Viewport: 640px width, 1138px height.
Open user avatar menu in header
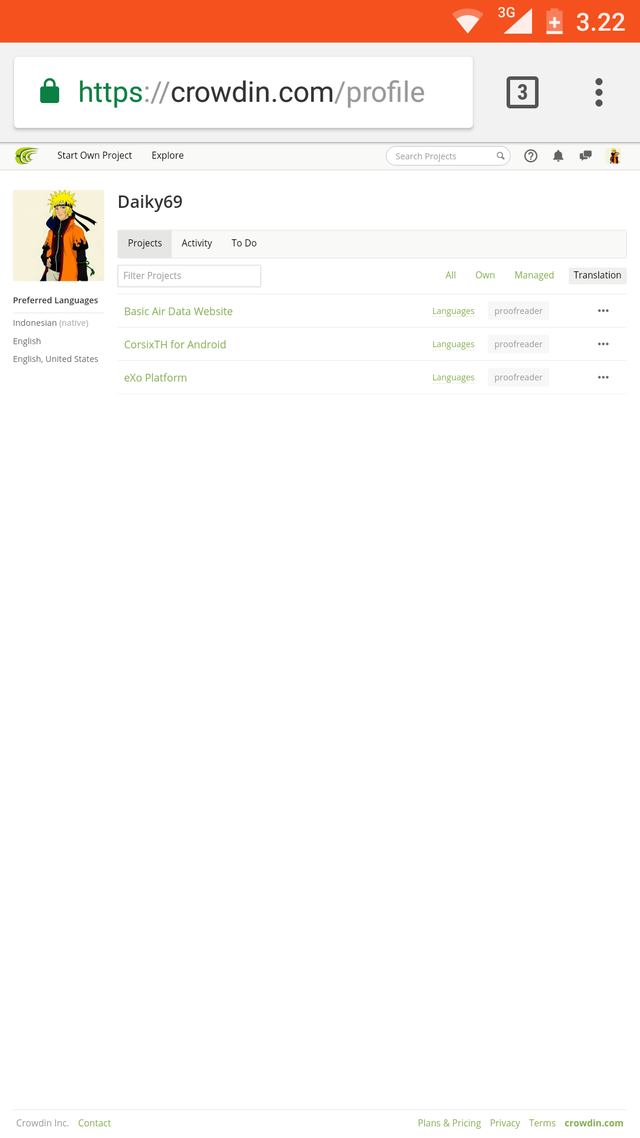pyautogui.click(x=614, y=155)
